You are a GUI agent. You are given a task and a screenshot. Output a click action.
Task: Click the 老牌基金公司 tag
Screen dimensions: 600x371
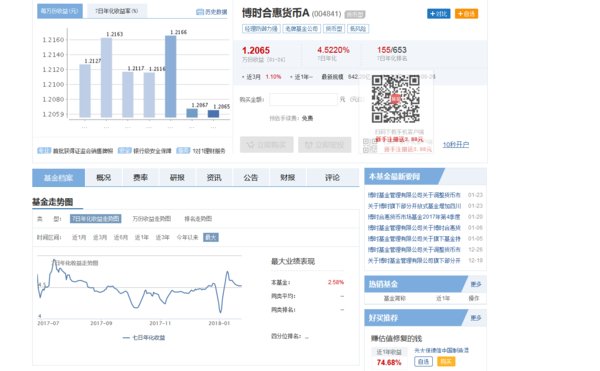click(302, 29)
